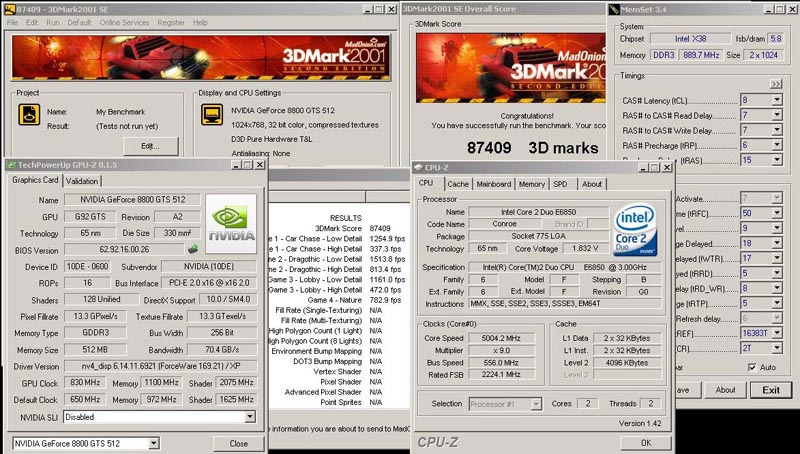Open the RAS# to CAS# Write Delay dropdown

click(777, 130)
